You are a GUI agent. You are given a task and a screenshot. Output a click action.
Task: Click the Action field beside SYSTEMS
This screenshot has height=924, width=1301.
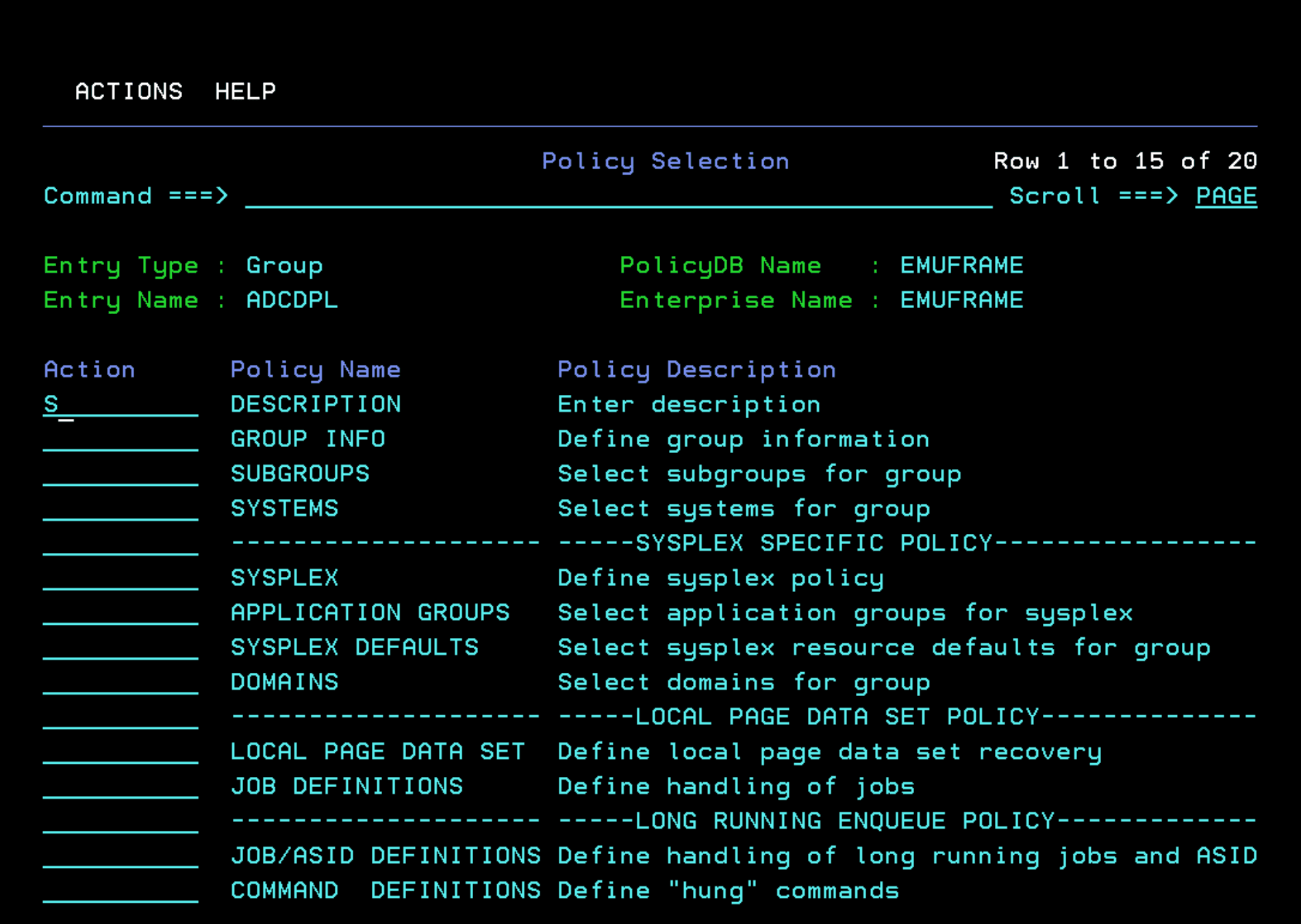coord(121,509)
